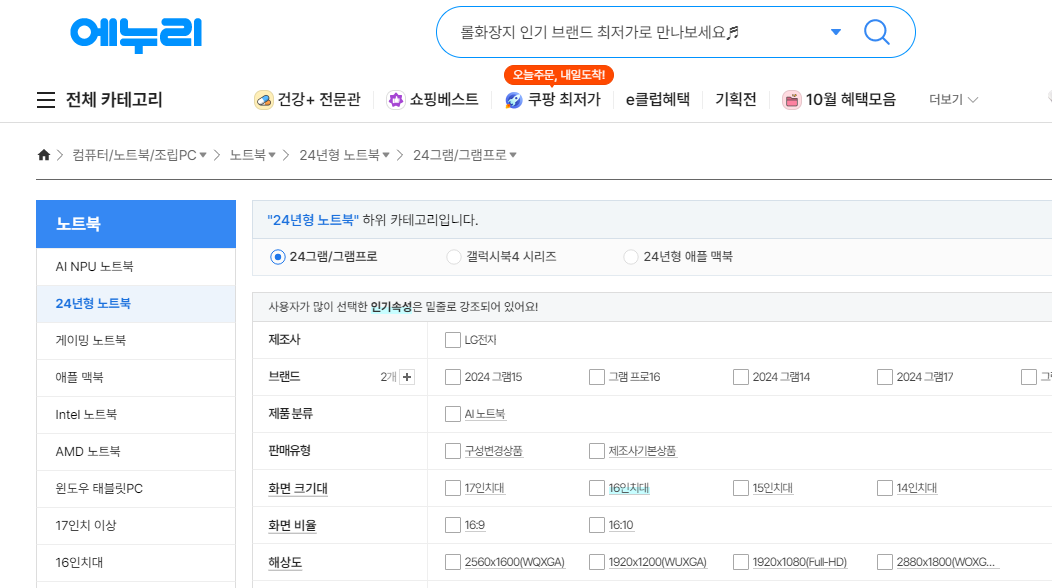This screenshot has height=588, width=1052.
Task: Open 전체 카테고리 menu label
Action: coord(114,100)
